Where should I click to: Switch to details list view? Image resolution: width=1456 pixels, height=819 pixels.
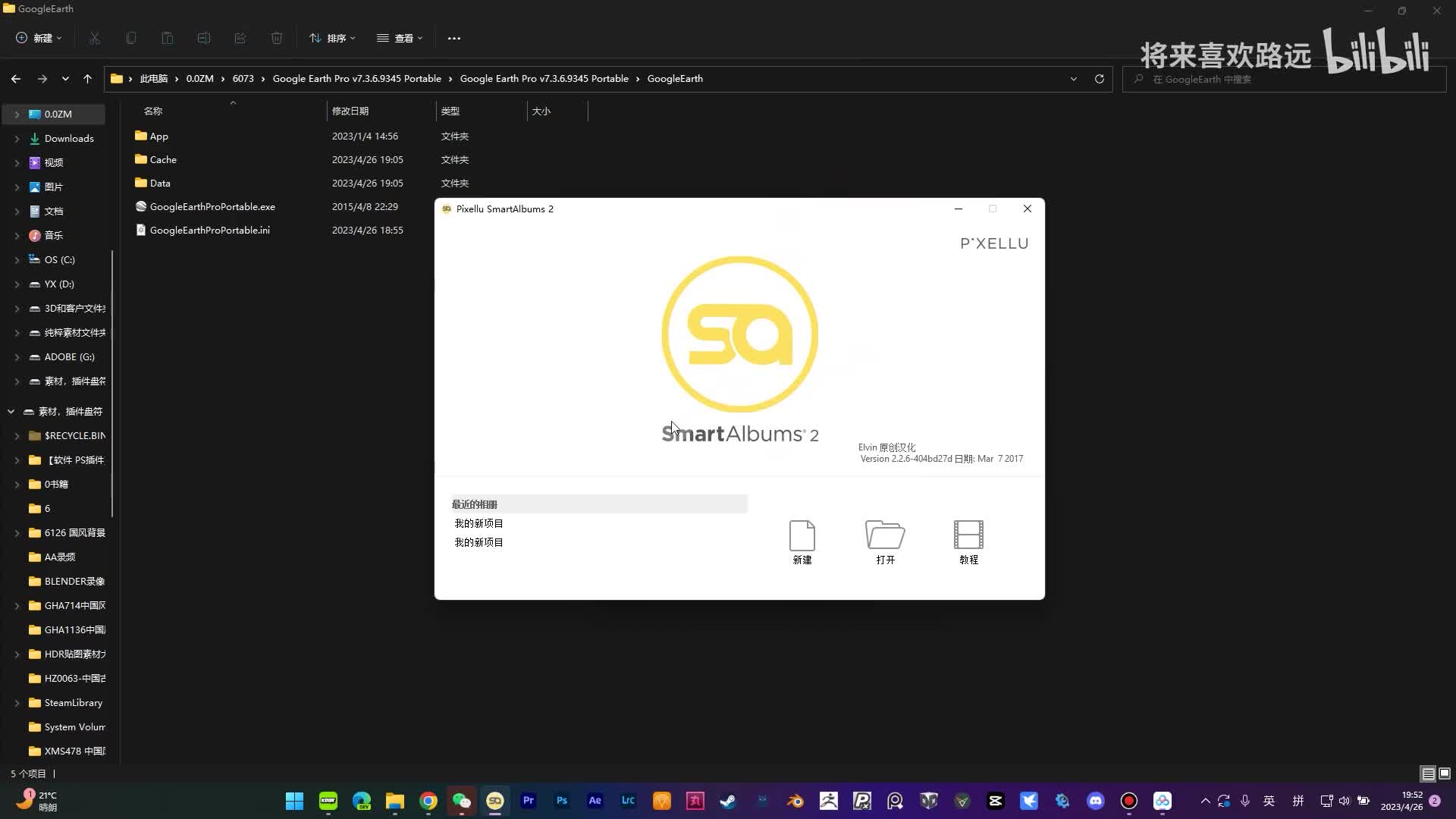[1428, 773]
